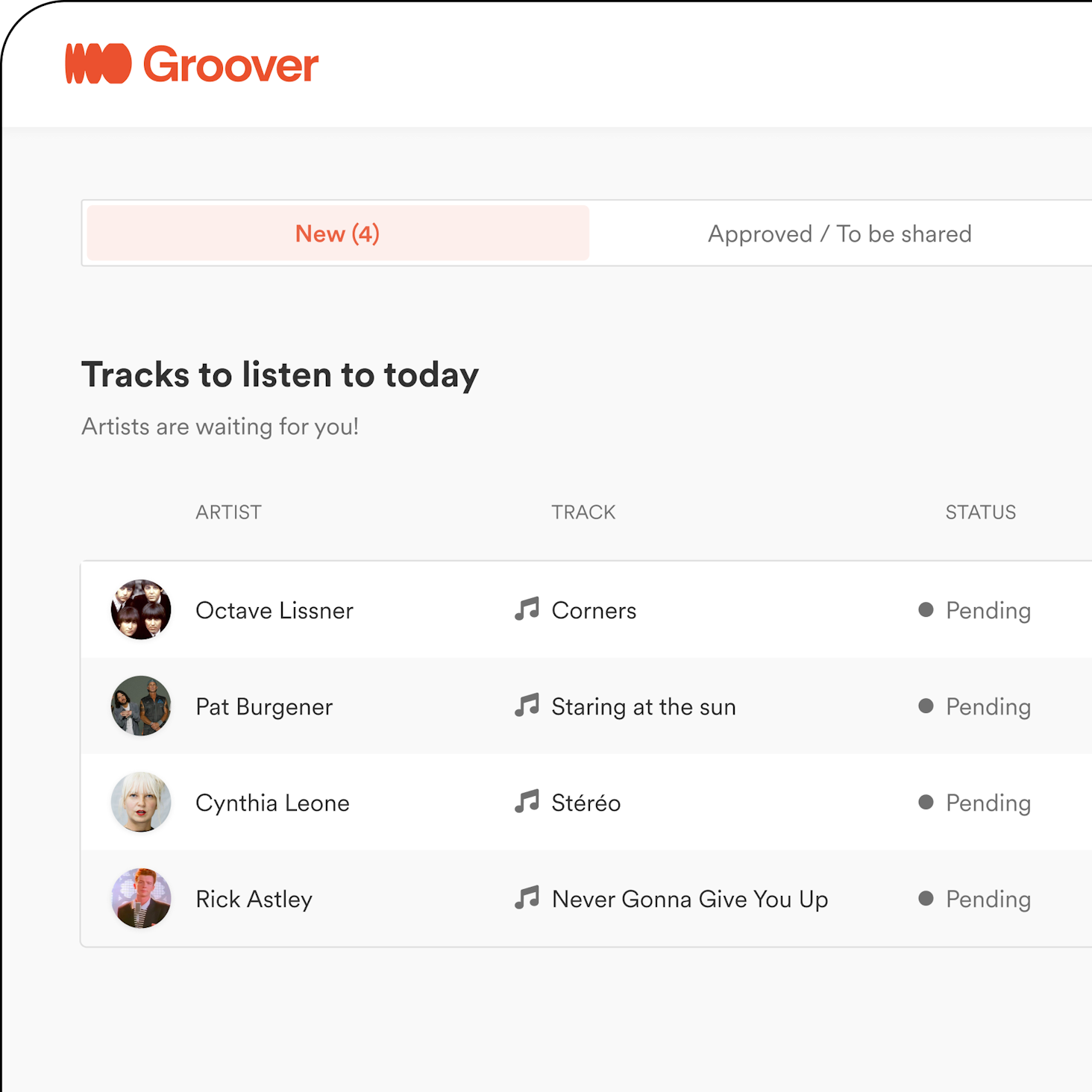Open Cynthia Leone's avatar thumbnail

tap(141, 802)
